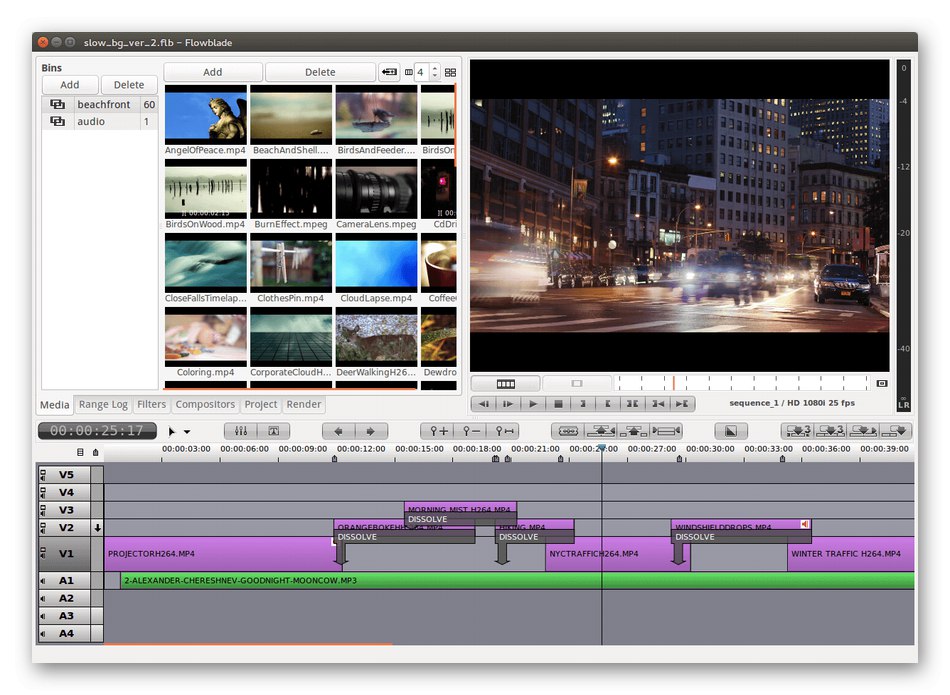The image size is (950, 695).
Task: Click the play button in monitor controls
Action: tap(534, 404)
